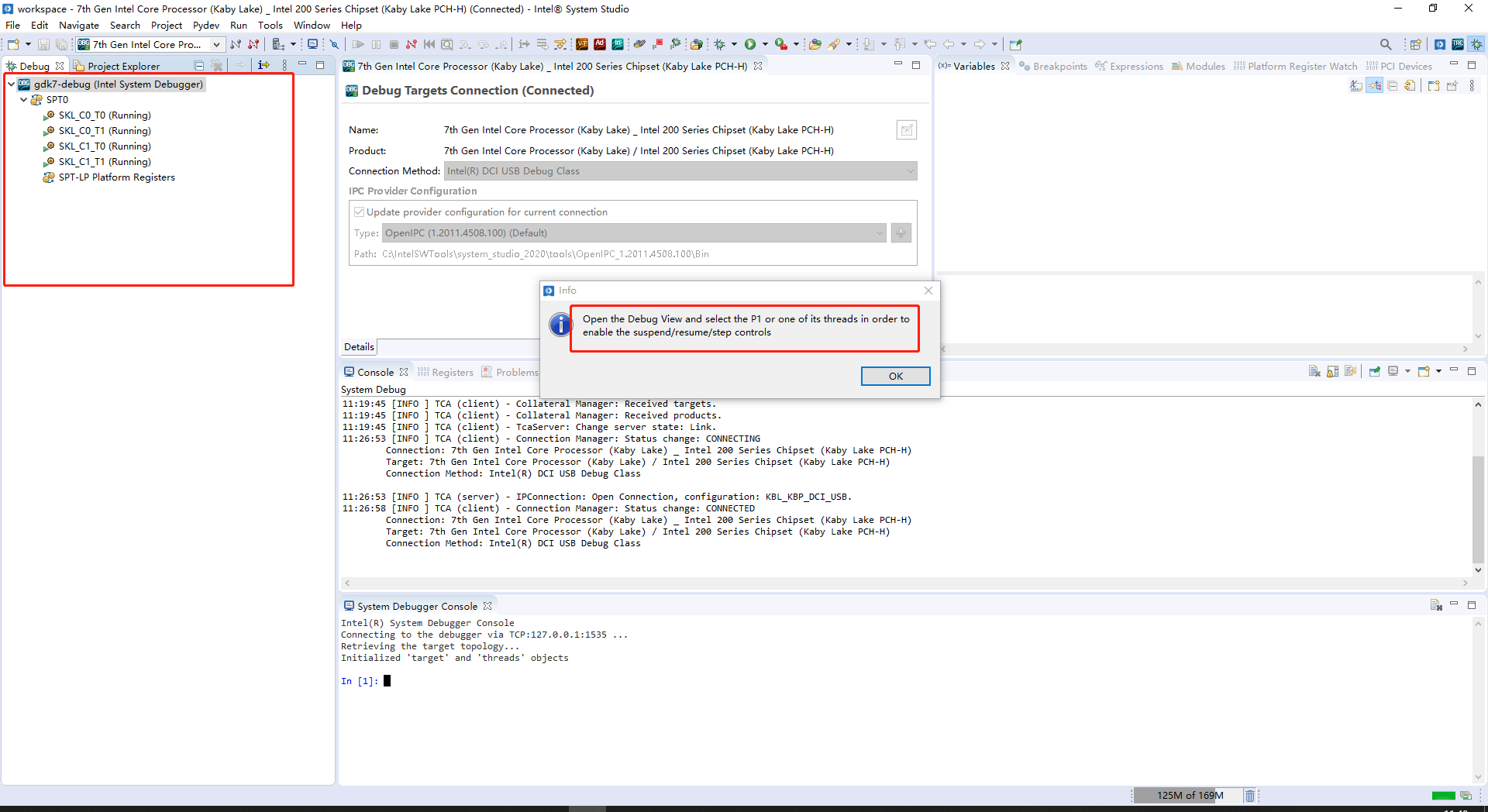
Task: Click the Breakpoints view label
Action: pos(1060,66)
